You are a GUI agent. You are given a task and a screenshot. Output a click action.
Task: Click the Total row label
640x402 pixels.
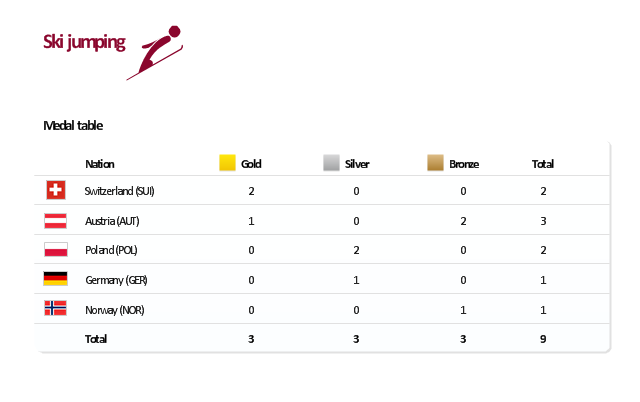coord(96,339)
